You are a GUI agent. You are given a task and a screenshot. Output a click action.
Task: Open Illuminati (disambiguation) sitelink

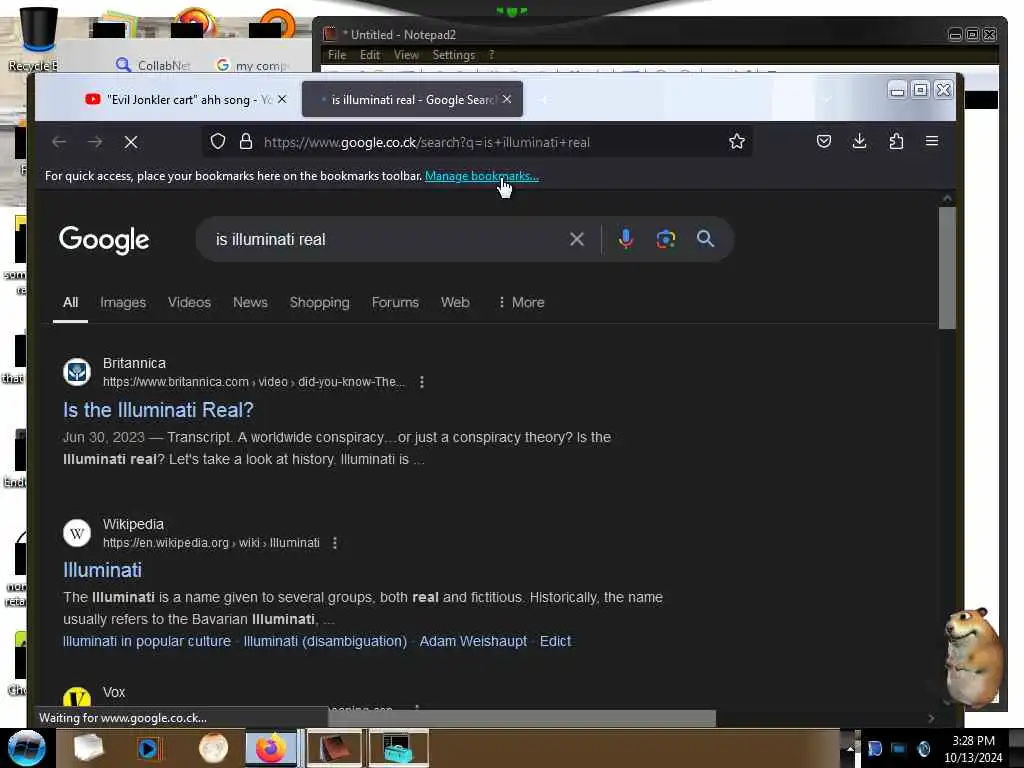pyautogui.click(x=325, y=641)
